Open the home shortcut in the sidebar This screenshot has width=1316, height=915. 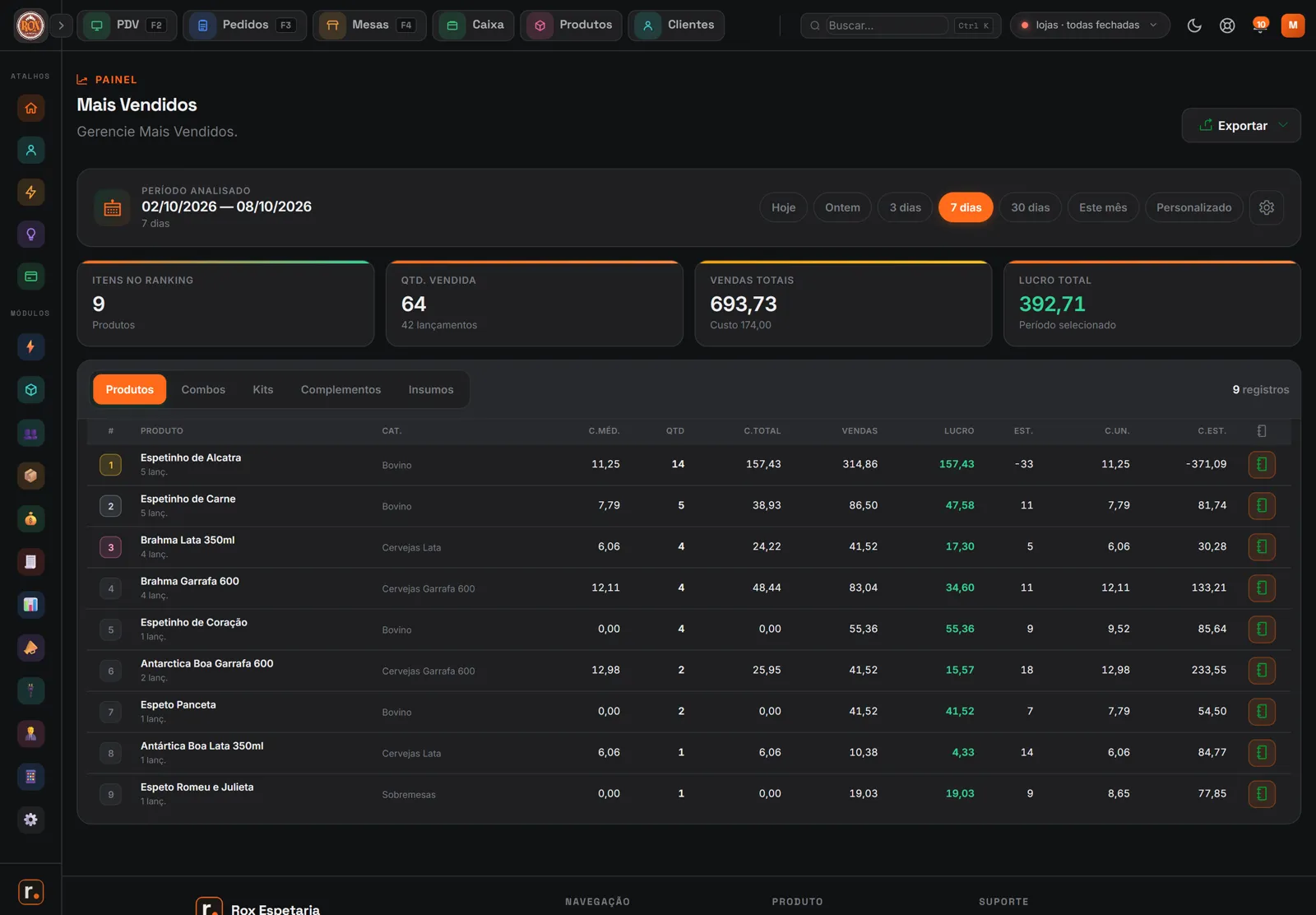30,108
